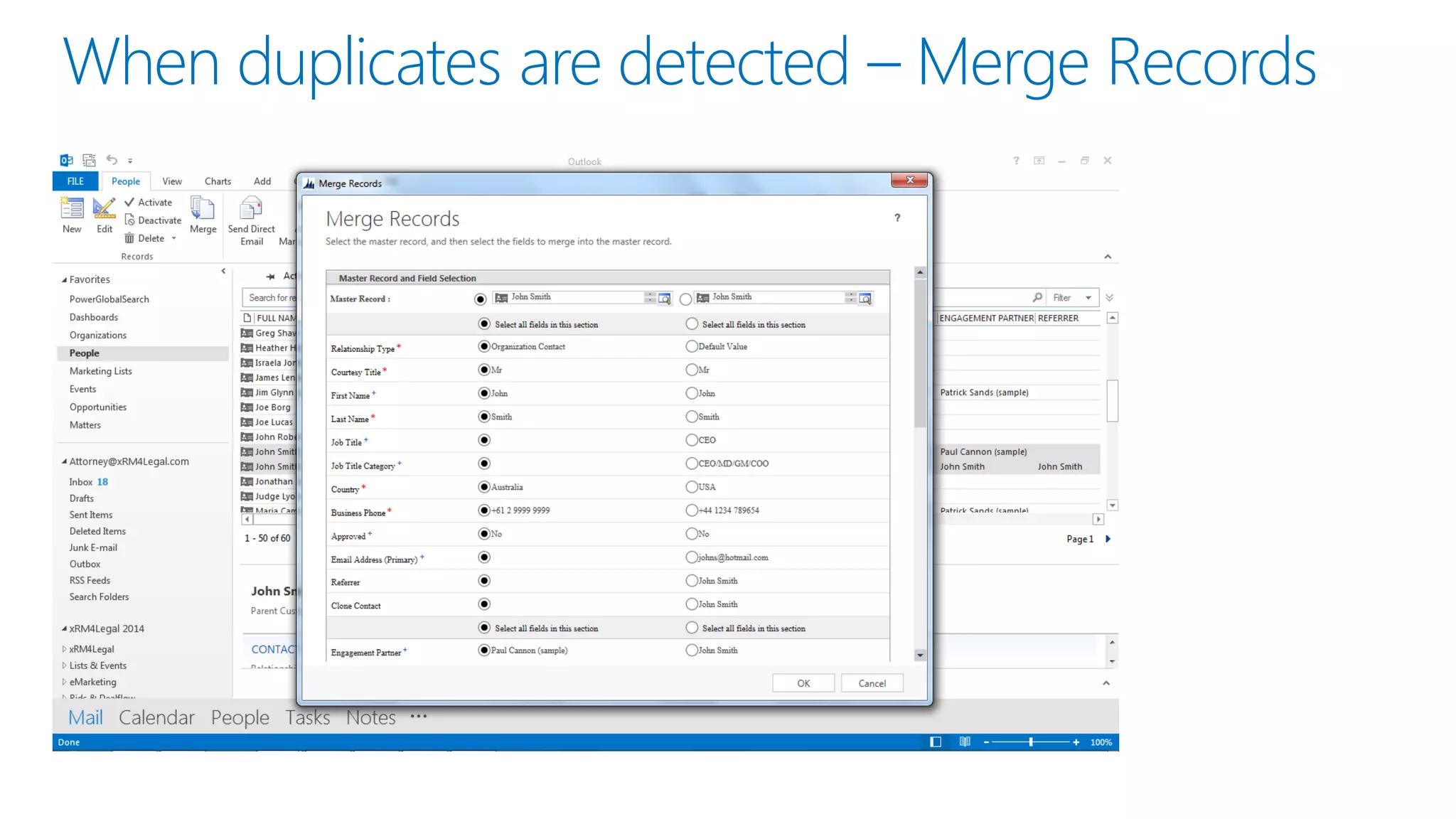Click the Edit record icon

[104, 208]
